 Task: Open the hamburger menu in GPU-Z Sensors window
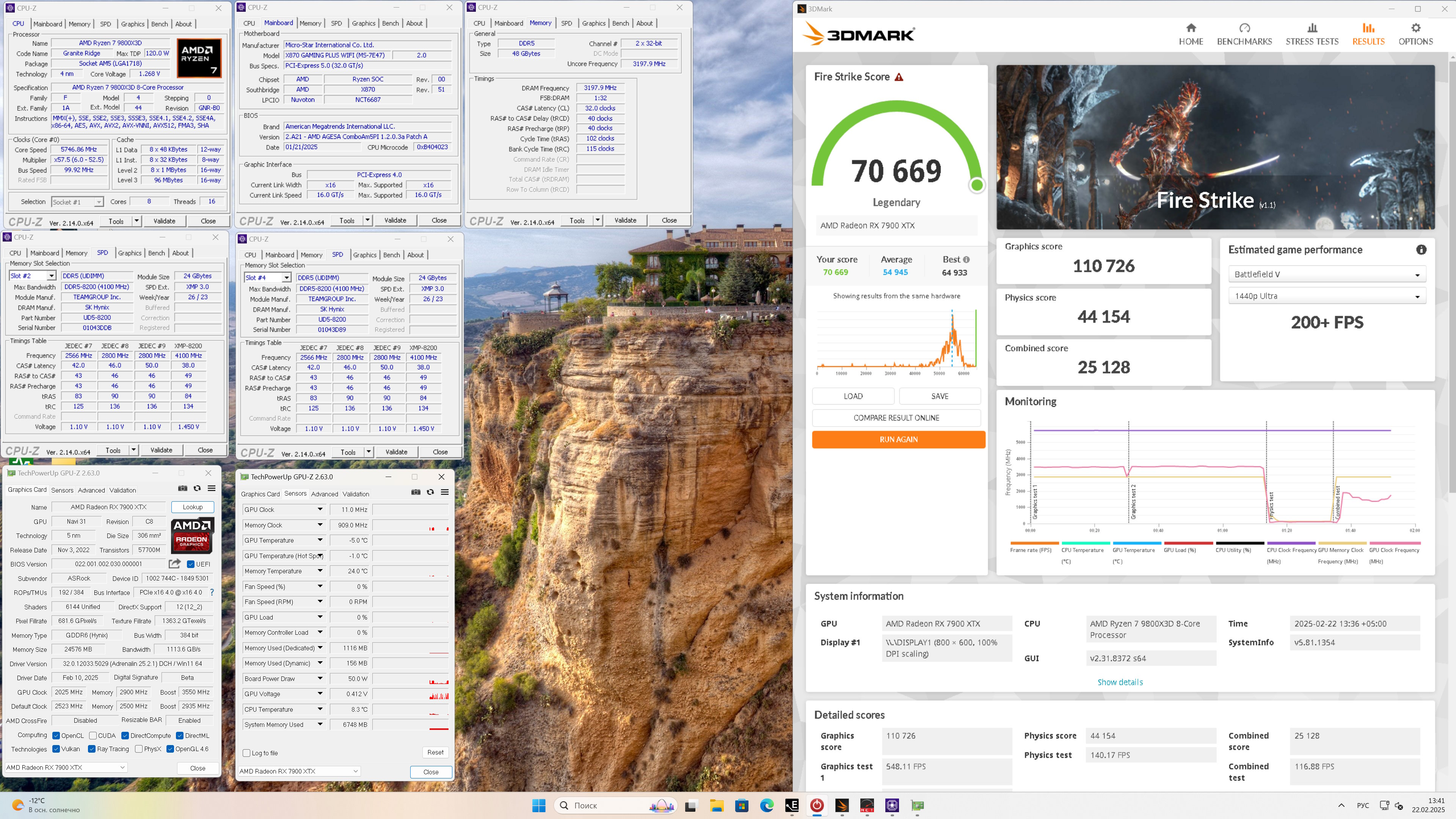coord(445,492)
